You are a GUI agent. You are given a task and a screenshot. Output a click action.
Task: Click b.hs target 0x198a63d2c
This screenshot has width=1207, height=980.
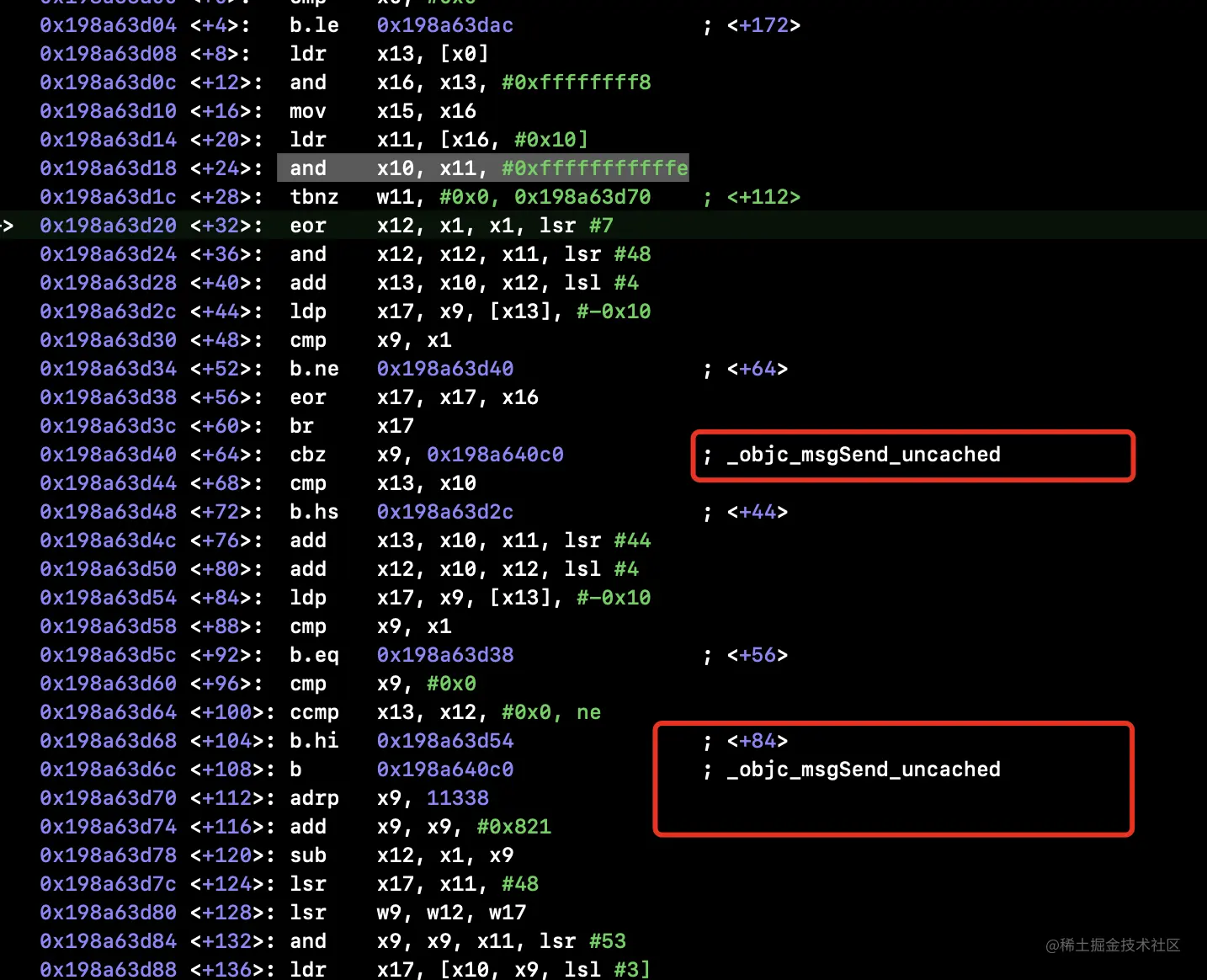[x=444, y=512]
